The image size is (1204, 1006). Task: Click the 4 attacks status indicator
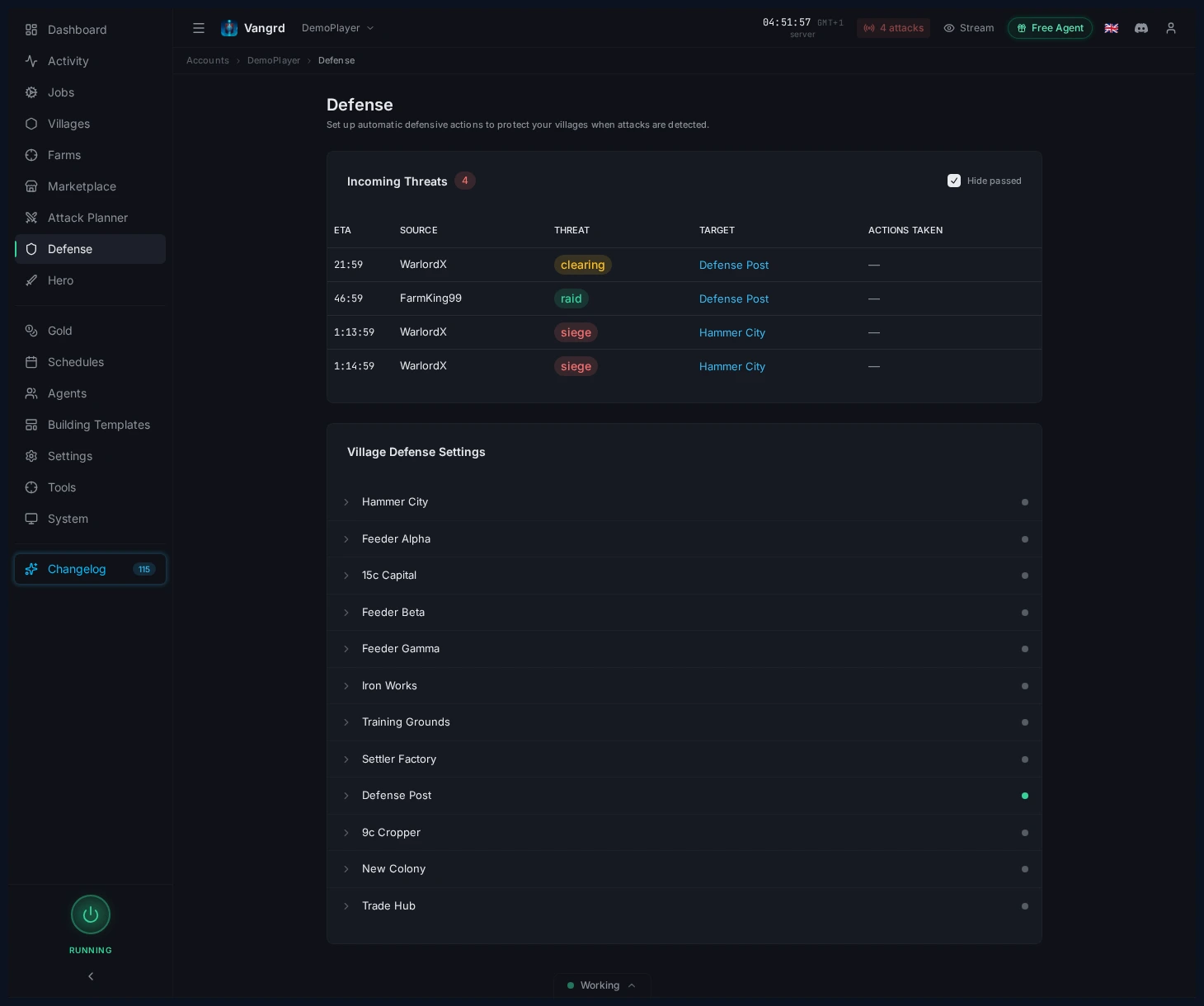click(x=893, y=28)
